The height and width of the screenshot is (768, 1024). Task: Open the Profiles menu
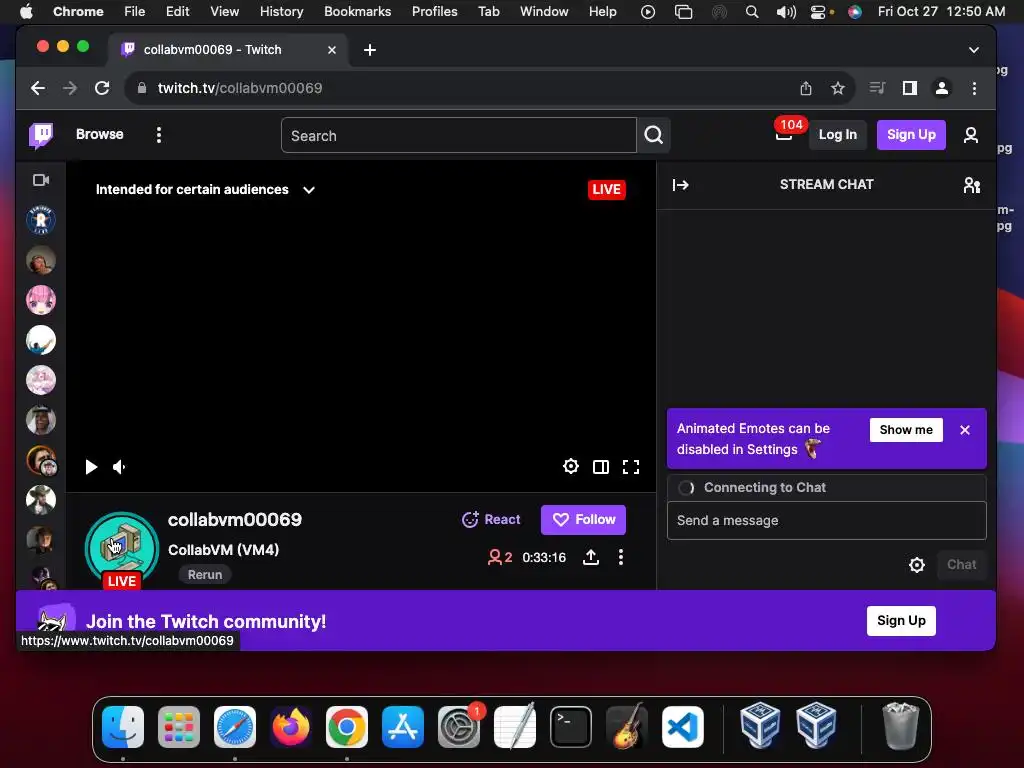[434, 11]
